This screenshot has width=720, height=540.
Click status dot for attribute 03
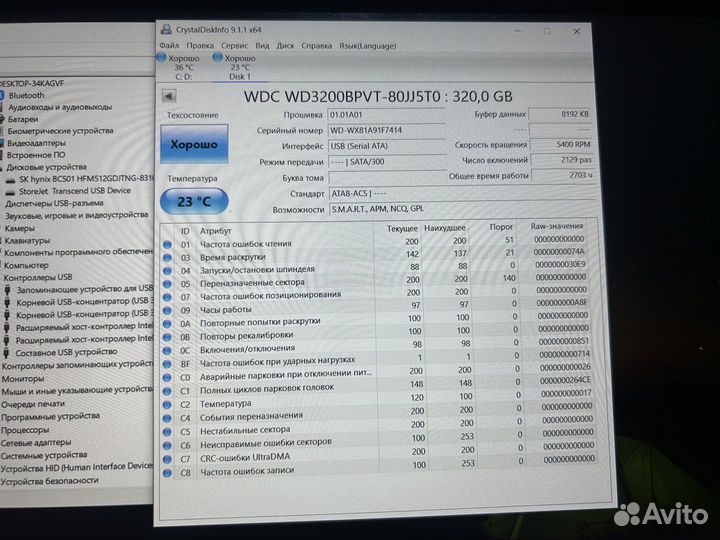tap(167, 258)
